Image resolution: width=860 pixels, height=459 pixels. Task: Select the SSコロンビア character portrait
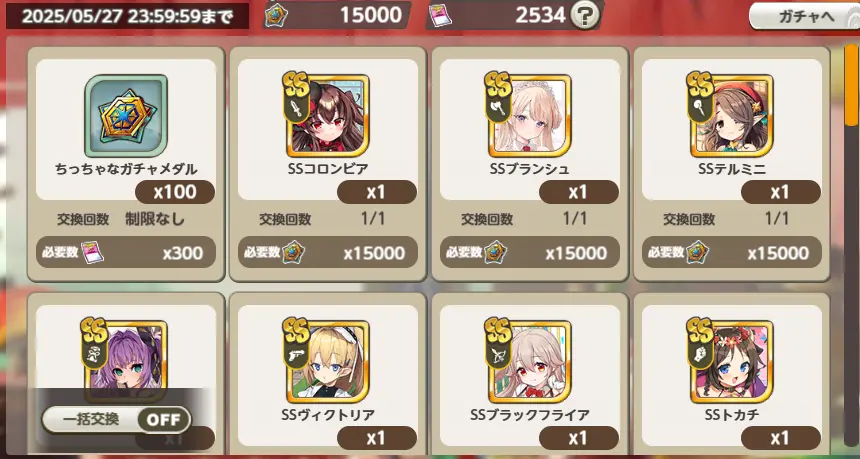click(x=327, y=116)
